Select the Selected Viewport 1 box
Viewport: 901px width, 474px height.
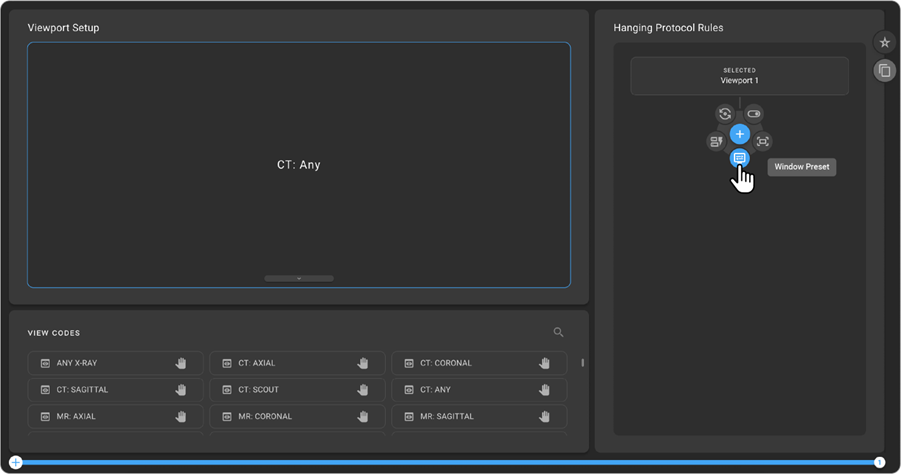click(x=739, y=76)
